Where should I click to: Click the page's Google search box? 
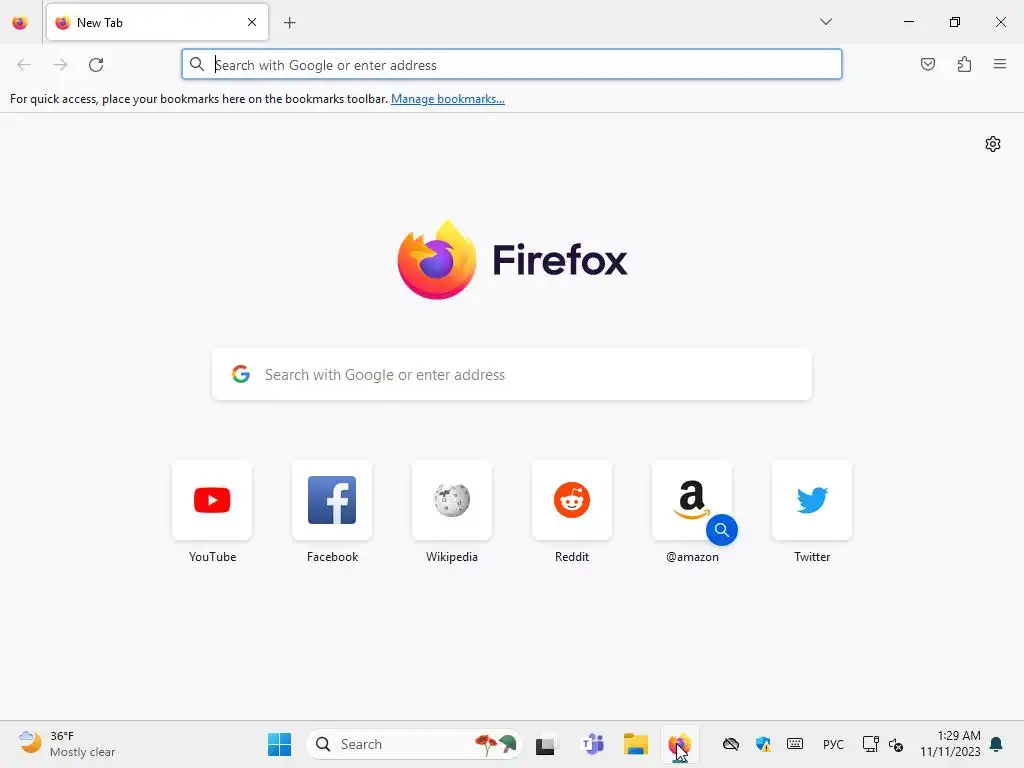(x=512, y=374)
